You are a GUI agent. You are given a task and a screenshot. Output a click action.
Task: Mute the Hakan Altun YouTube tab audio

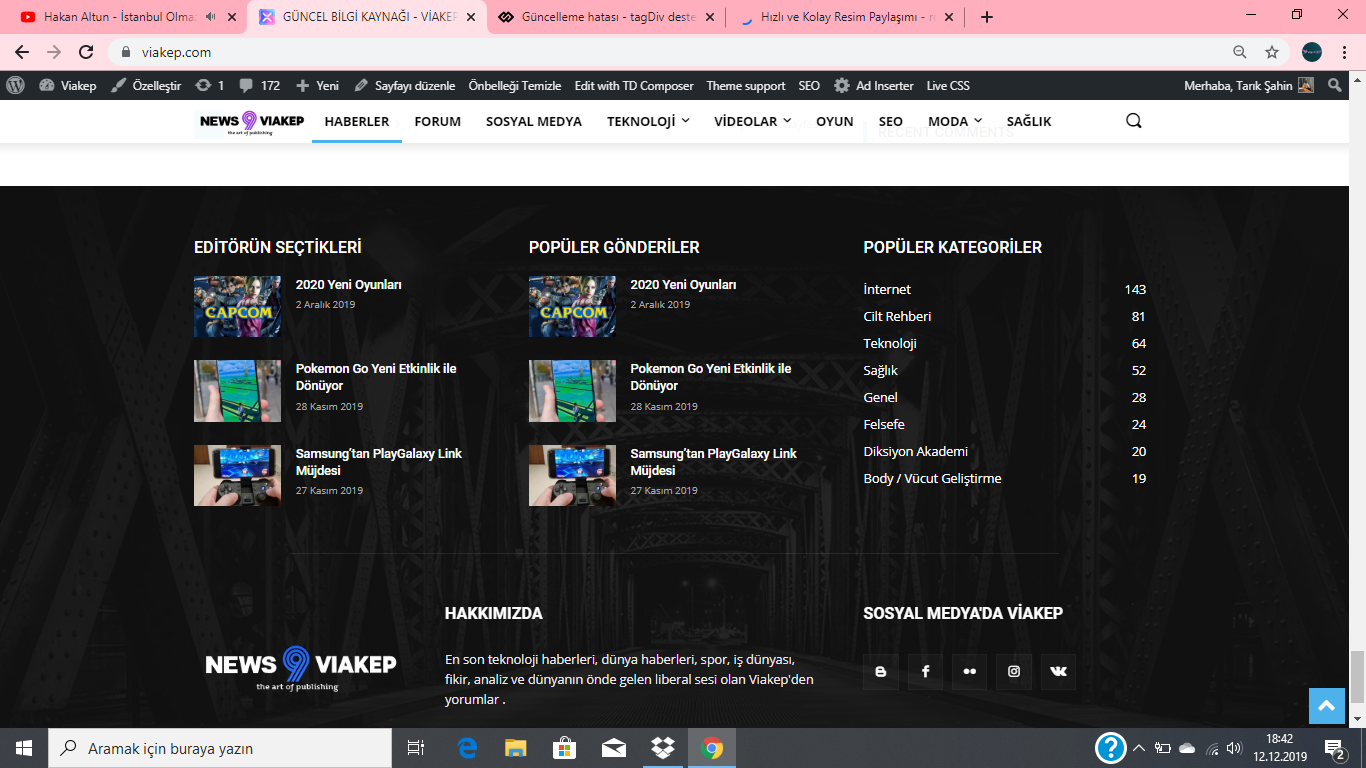click(210, 17)
